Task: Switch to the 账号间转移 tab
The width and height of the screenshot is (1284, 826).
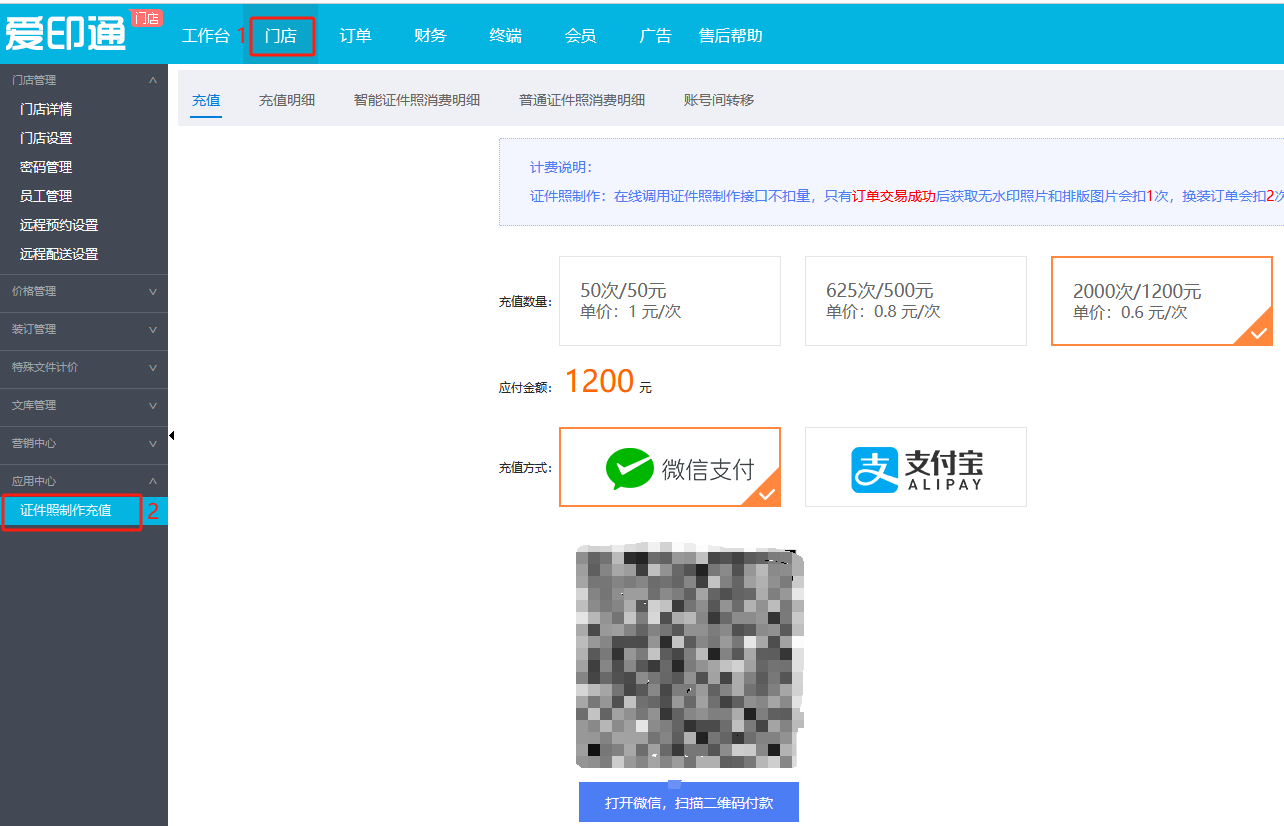Action: 718,100
